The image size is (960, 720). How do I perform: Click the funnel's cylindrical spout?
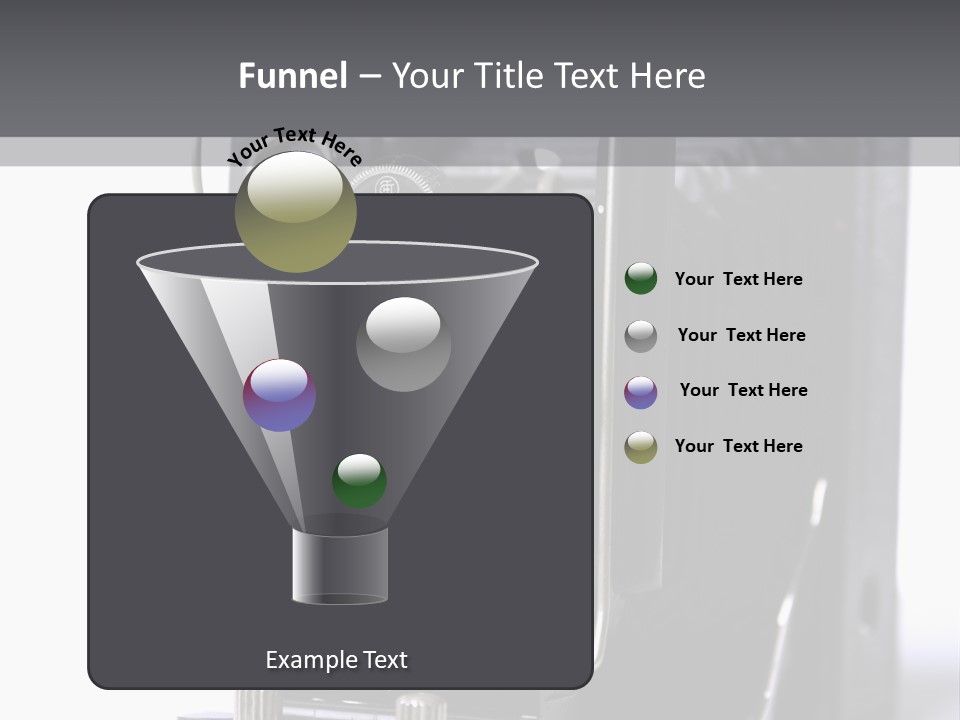(340, 567)
